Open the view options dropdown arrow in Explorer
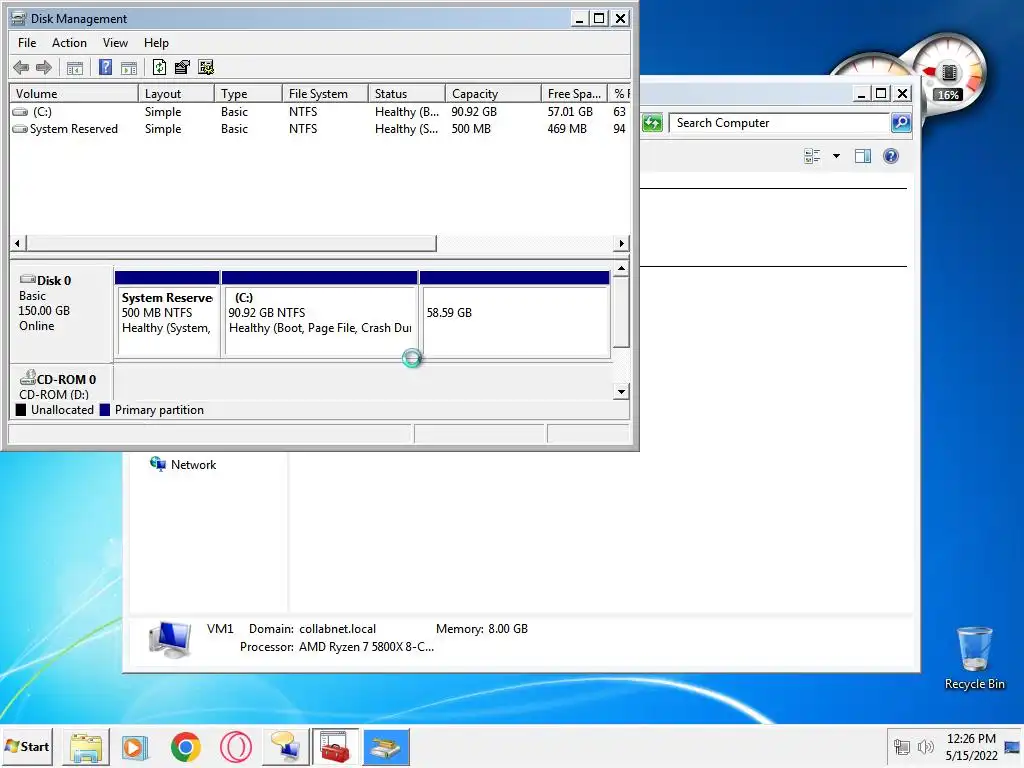This screenshot has width=1024, height=768. [836, 156]
